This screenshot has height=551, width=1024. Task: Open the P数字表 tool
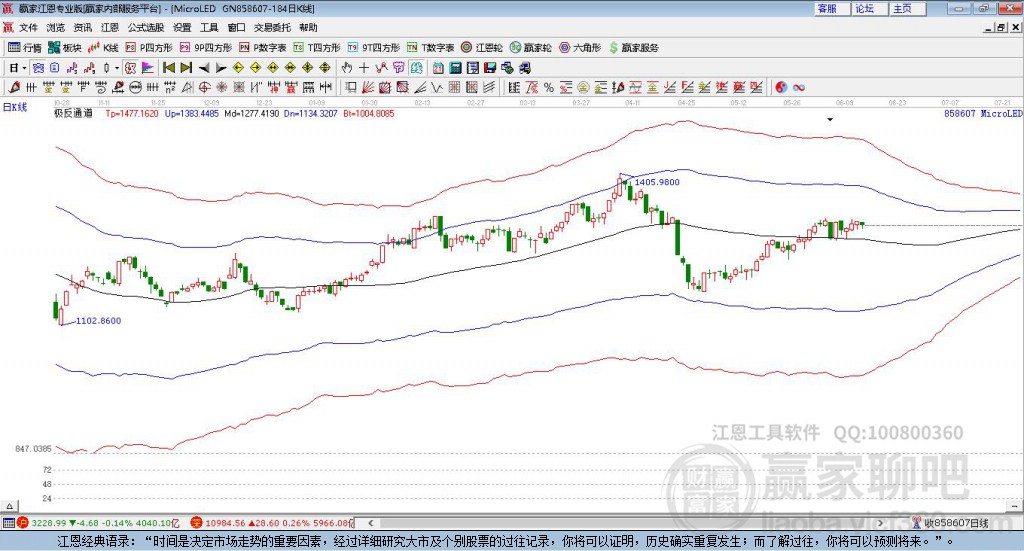263,48
